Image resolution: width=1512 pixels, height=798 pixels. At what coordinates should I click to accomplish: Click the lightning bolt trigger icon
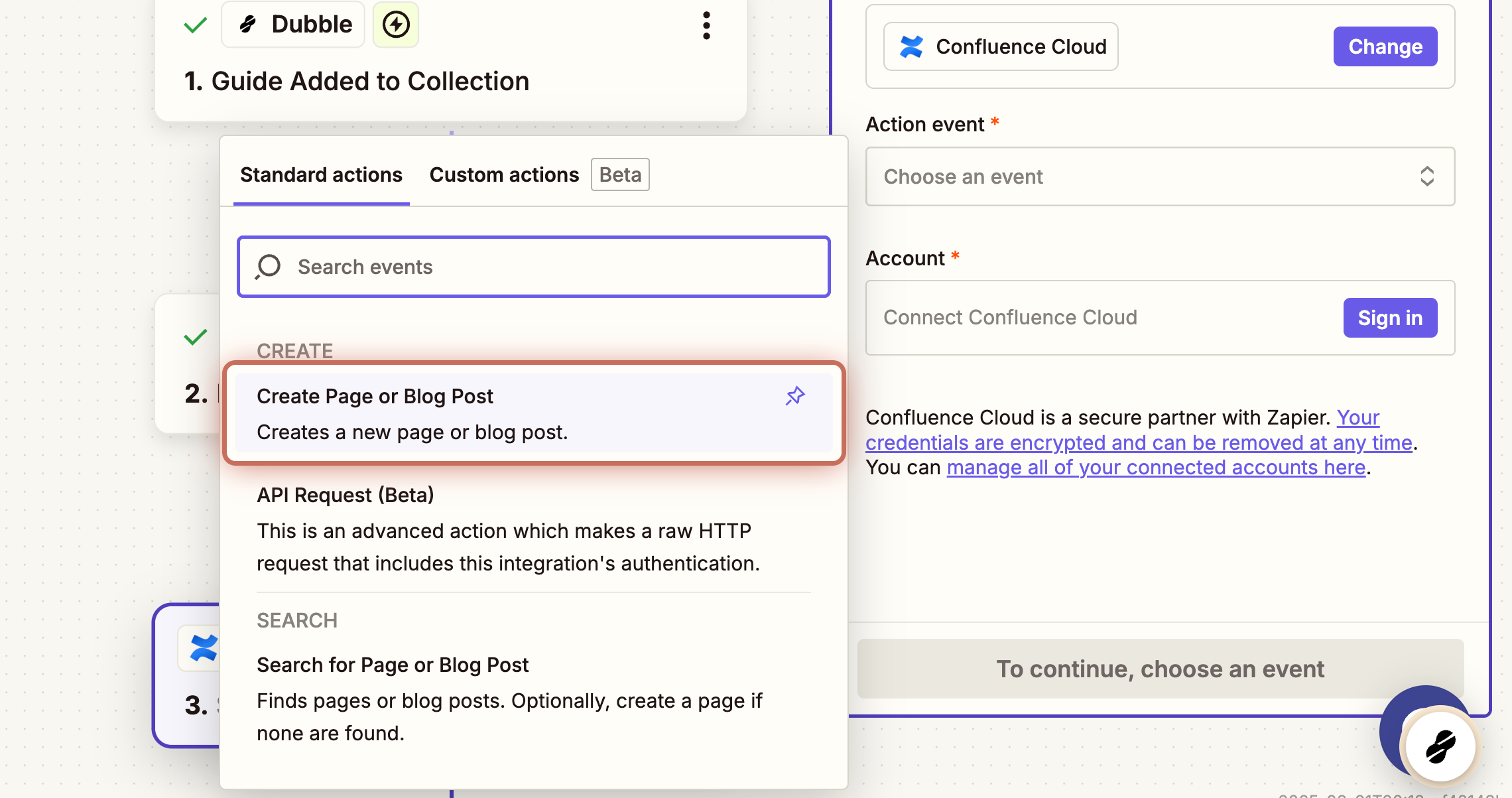(396, 25)
